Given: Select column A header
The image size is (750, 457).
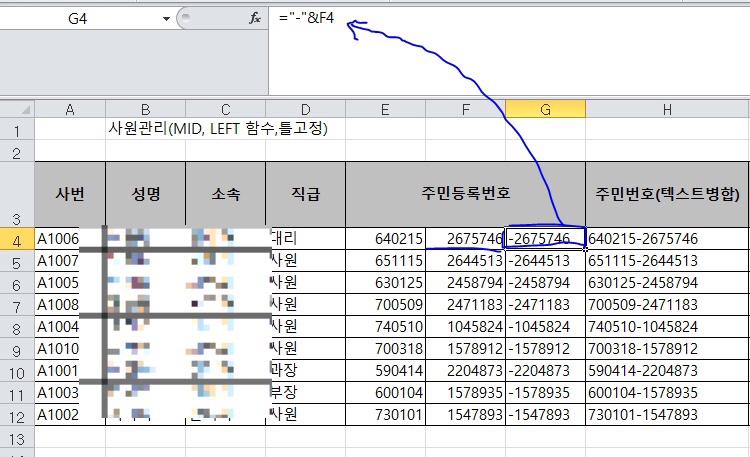Looking at the screenshot, I should tap(70, 110).
